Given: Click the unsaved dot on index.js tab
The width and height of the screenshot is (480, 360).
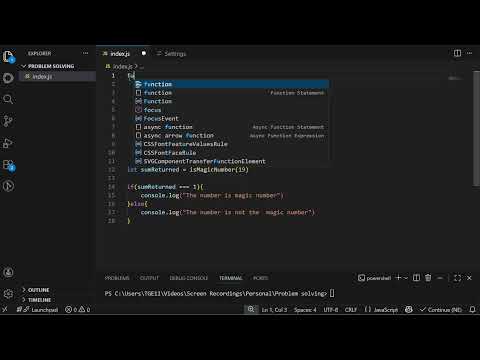Looking at the screenshot, I should [x=144, y=53].
